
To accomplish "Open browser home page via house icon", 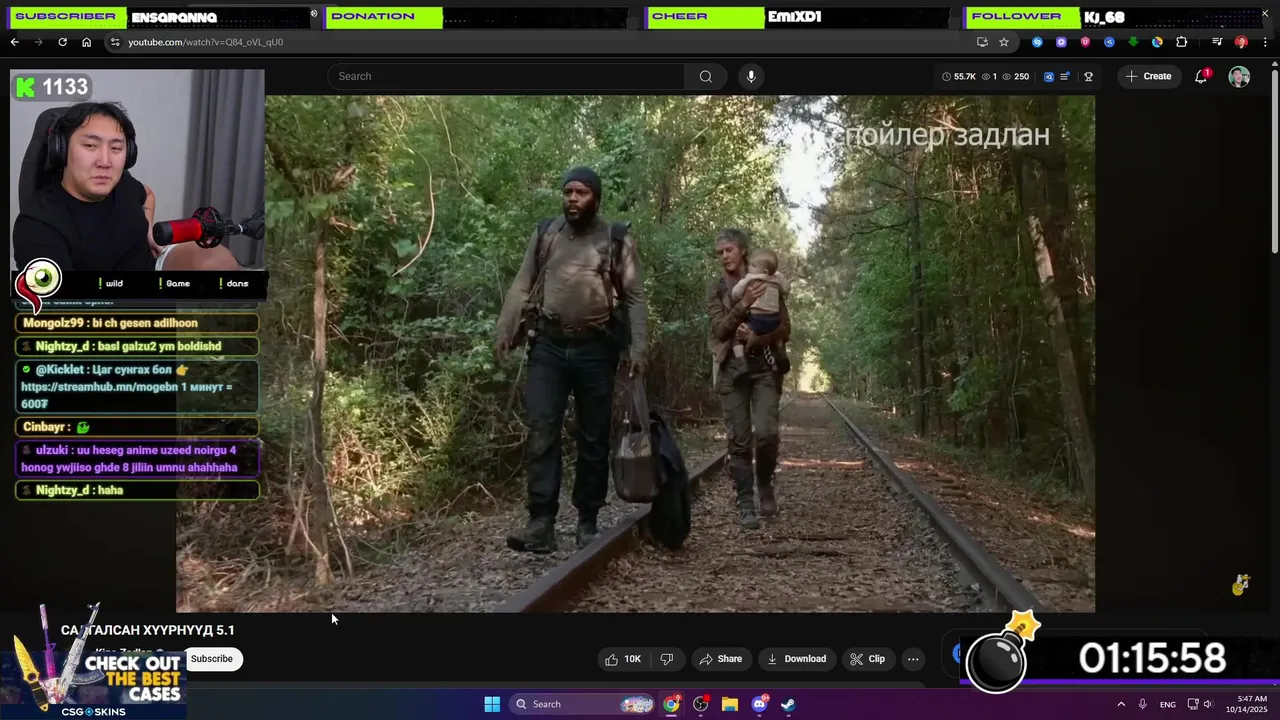I will [86, 42].
